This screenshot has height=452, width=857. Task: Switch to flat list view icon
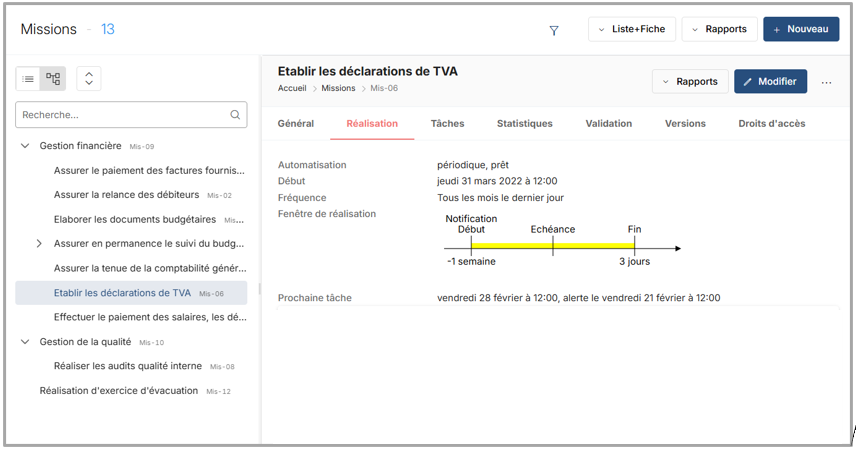tap(29, 78)
